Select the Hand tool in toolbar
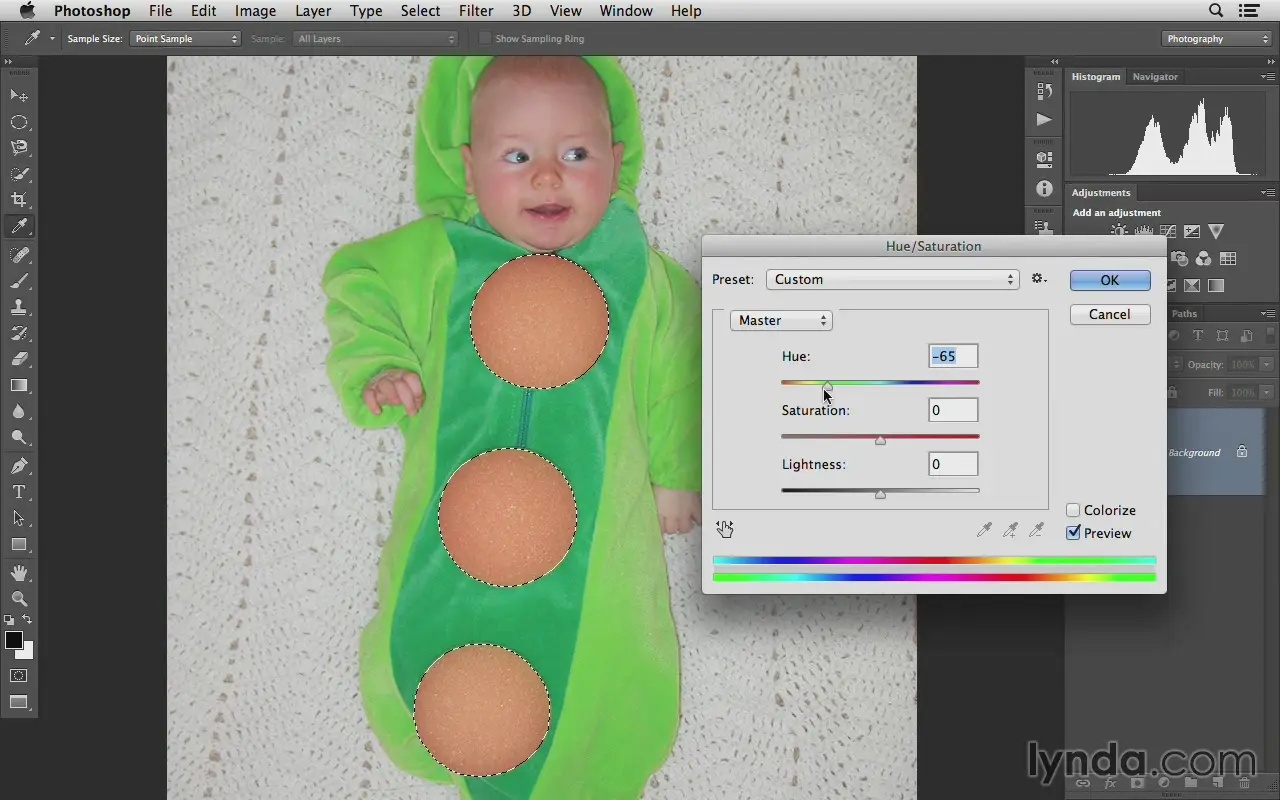 click(19, 572)
